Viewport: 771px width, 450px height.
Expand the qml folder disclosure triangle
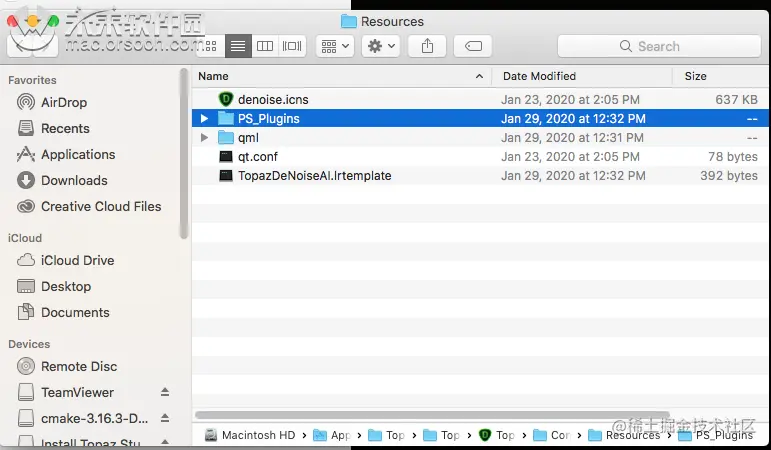(x=205, y=138)
